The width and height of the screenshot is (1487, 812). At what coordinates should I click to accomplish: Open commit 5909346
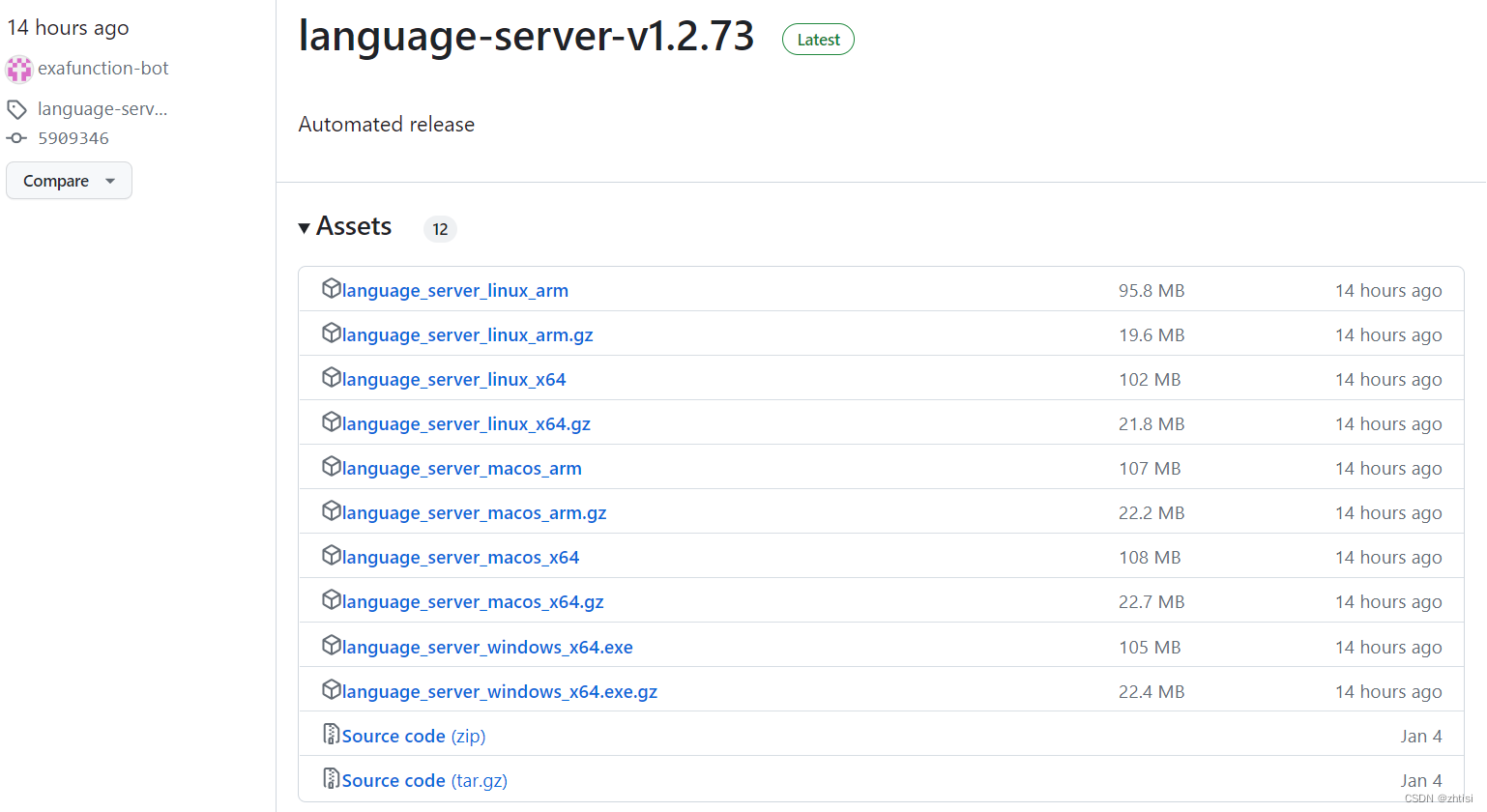click(73, 138)
